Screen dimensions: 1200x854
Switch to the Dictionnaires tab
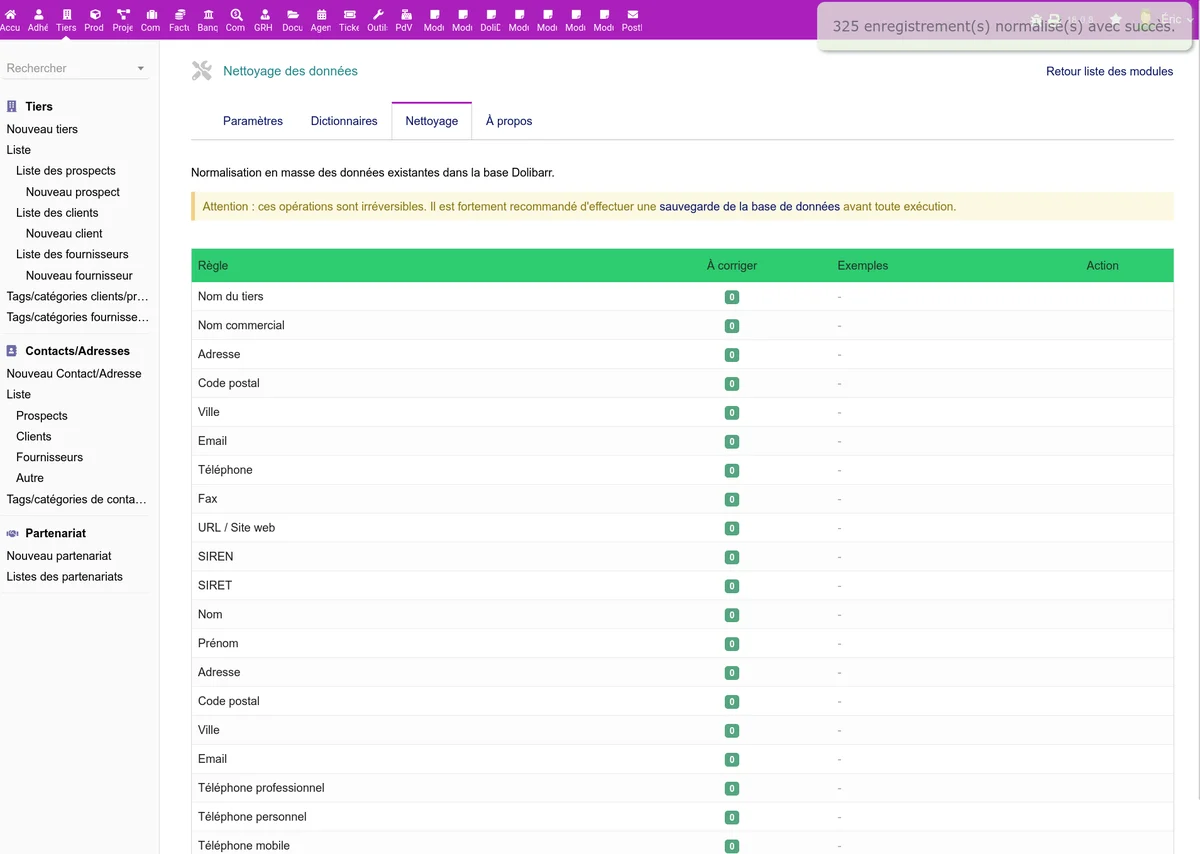[x=344, y=121]
